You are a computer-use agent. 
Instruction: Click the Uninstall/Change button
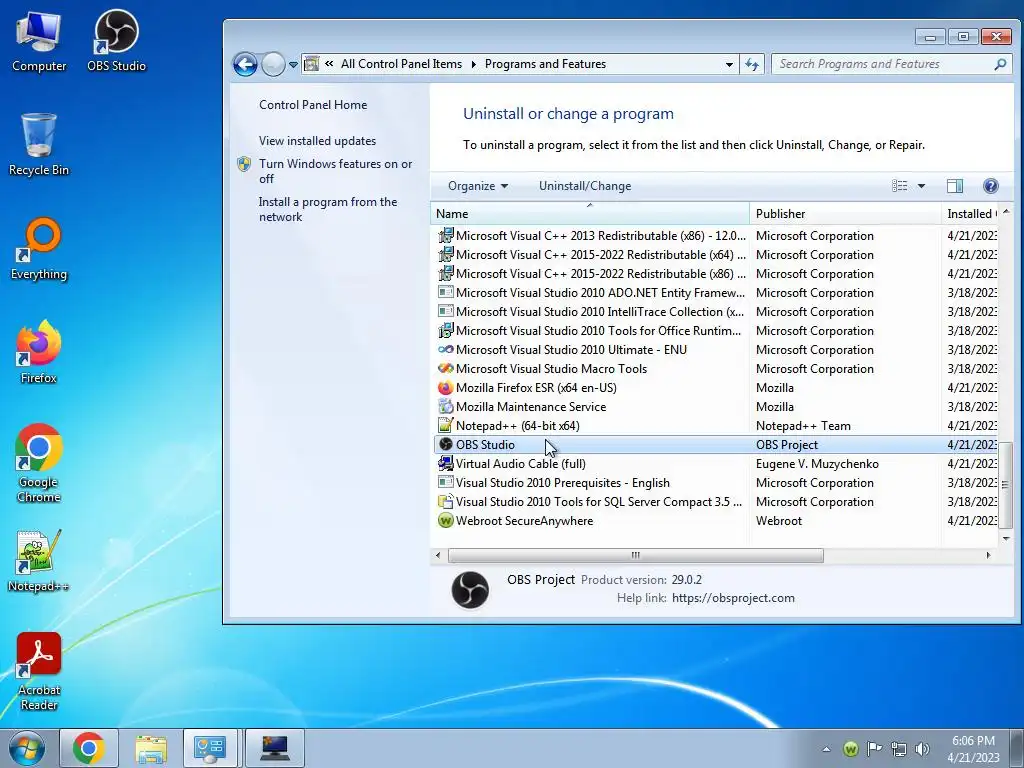(584, 186)
